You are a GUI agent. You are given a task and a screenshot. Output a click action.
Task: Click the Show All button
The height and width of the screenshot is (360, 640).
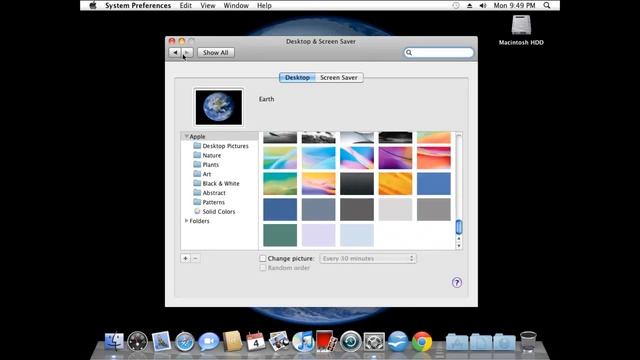216,53
